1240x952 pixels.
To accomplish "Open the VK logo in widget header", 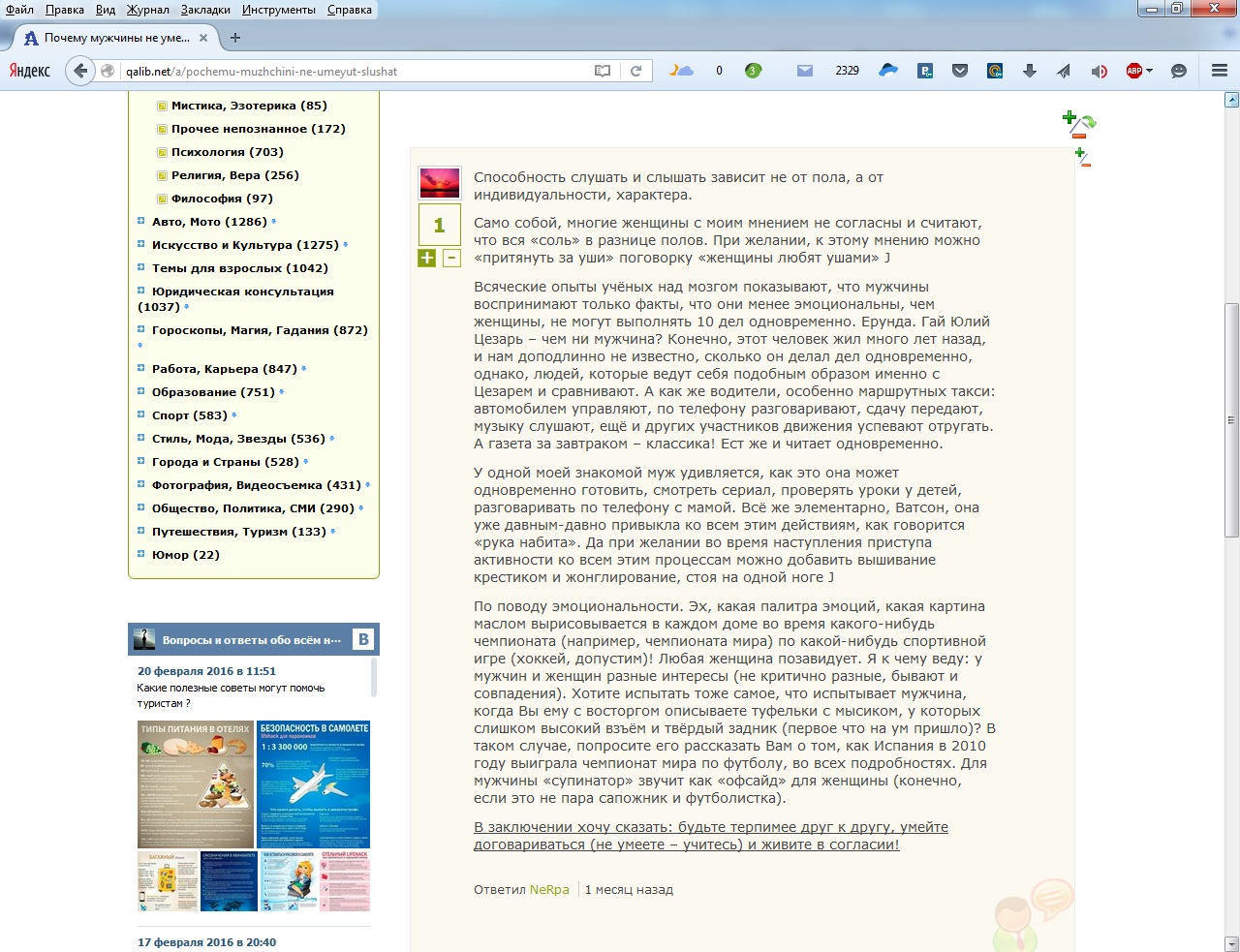I will click(x=363, y=639).
